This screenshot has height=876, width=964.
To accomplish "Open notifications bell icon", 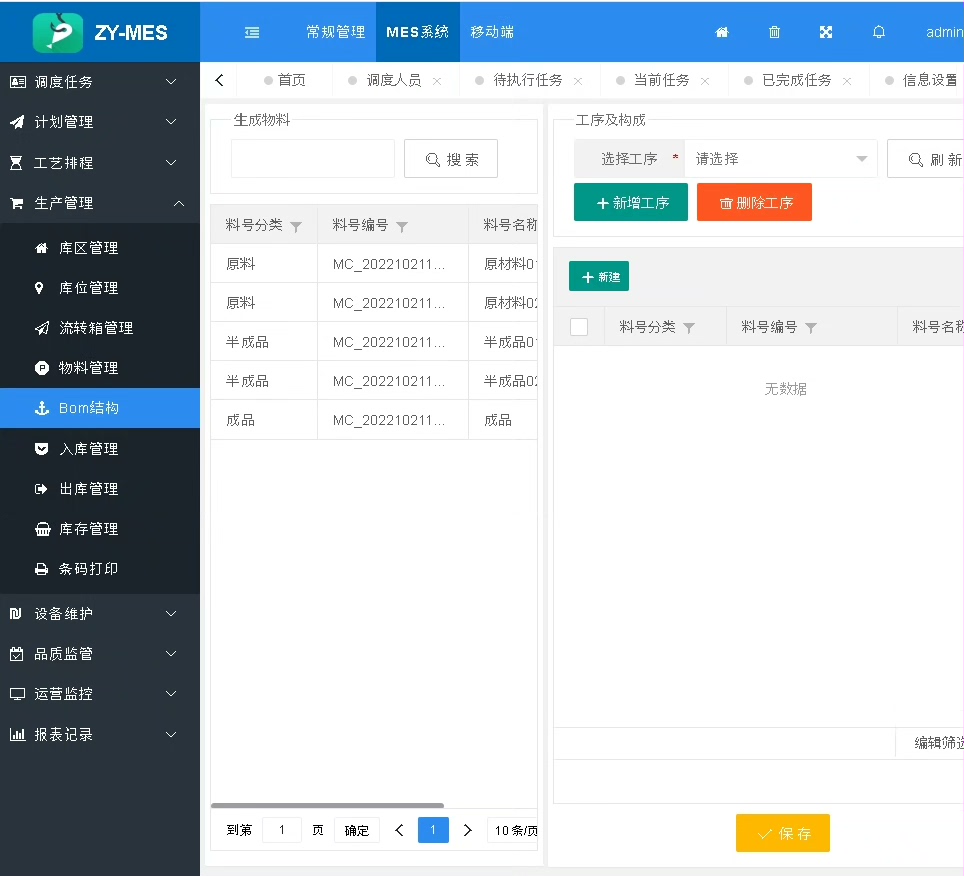I will tap(879, 32).
